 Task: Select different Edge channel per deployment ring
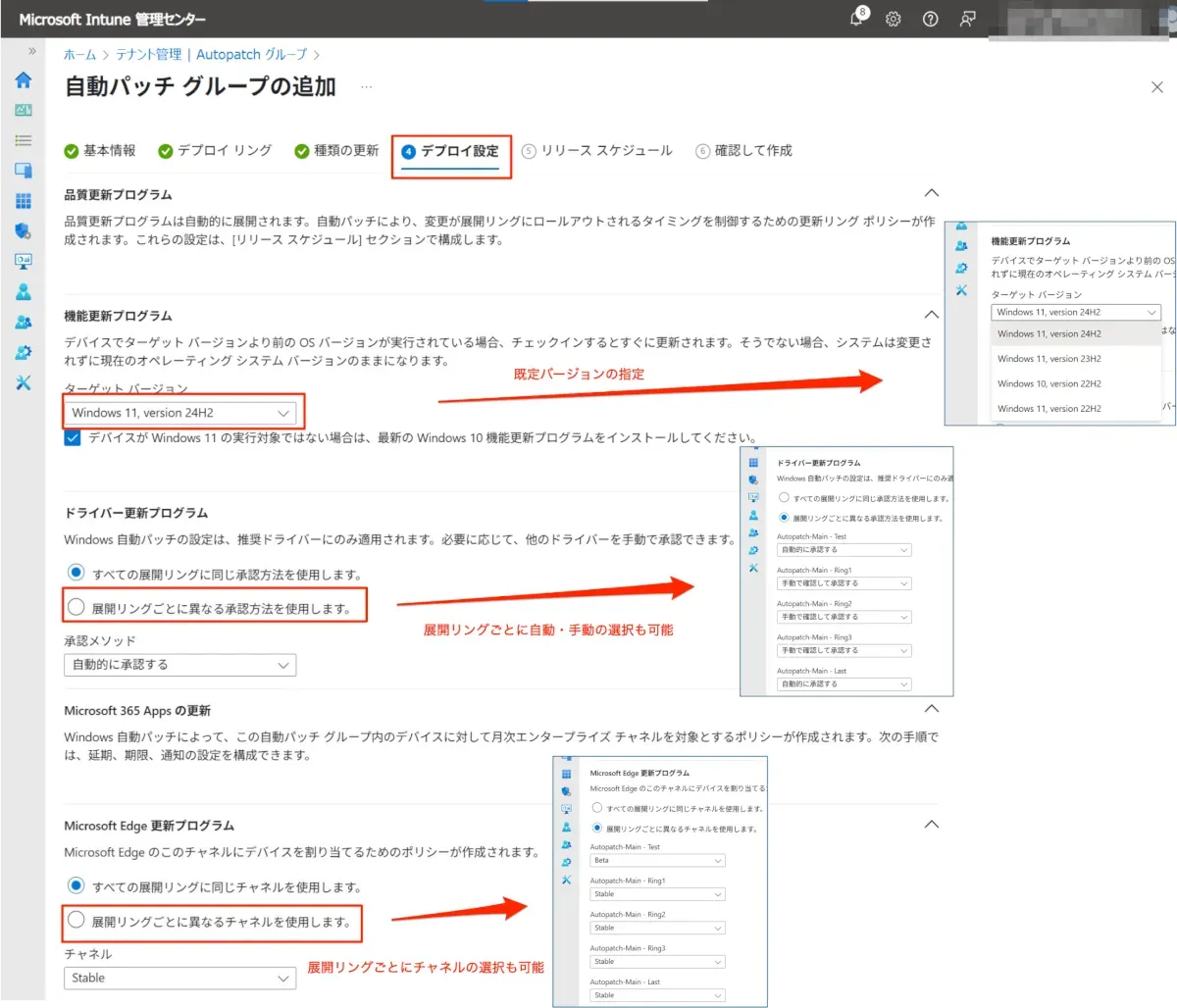(x=77, y=921)
